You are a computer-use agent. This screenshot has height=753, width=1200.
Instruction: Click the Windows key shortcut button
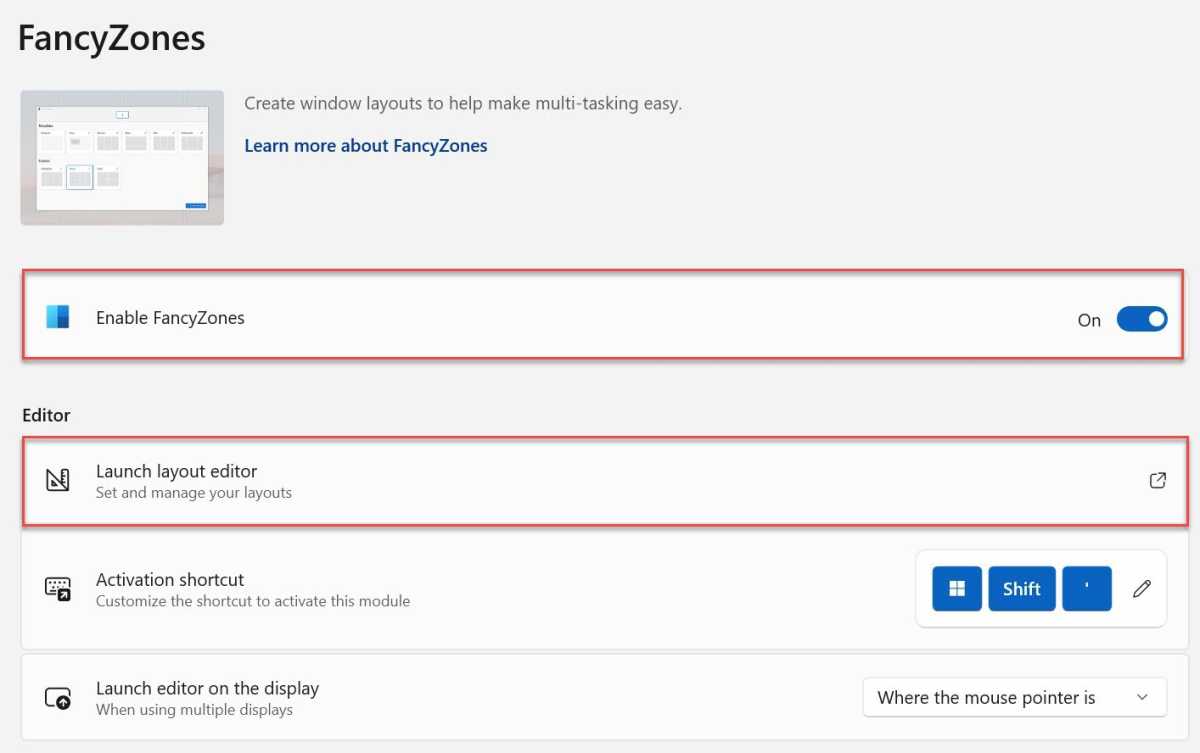[957, 589]
